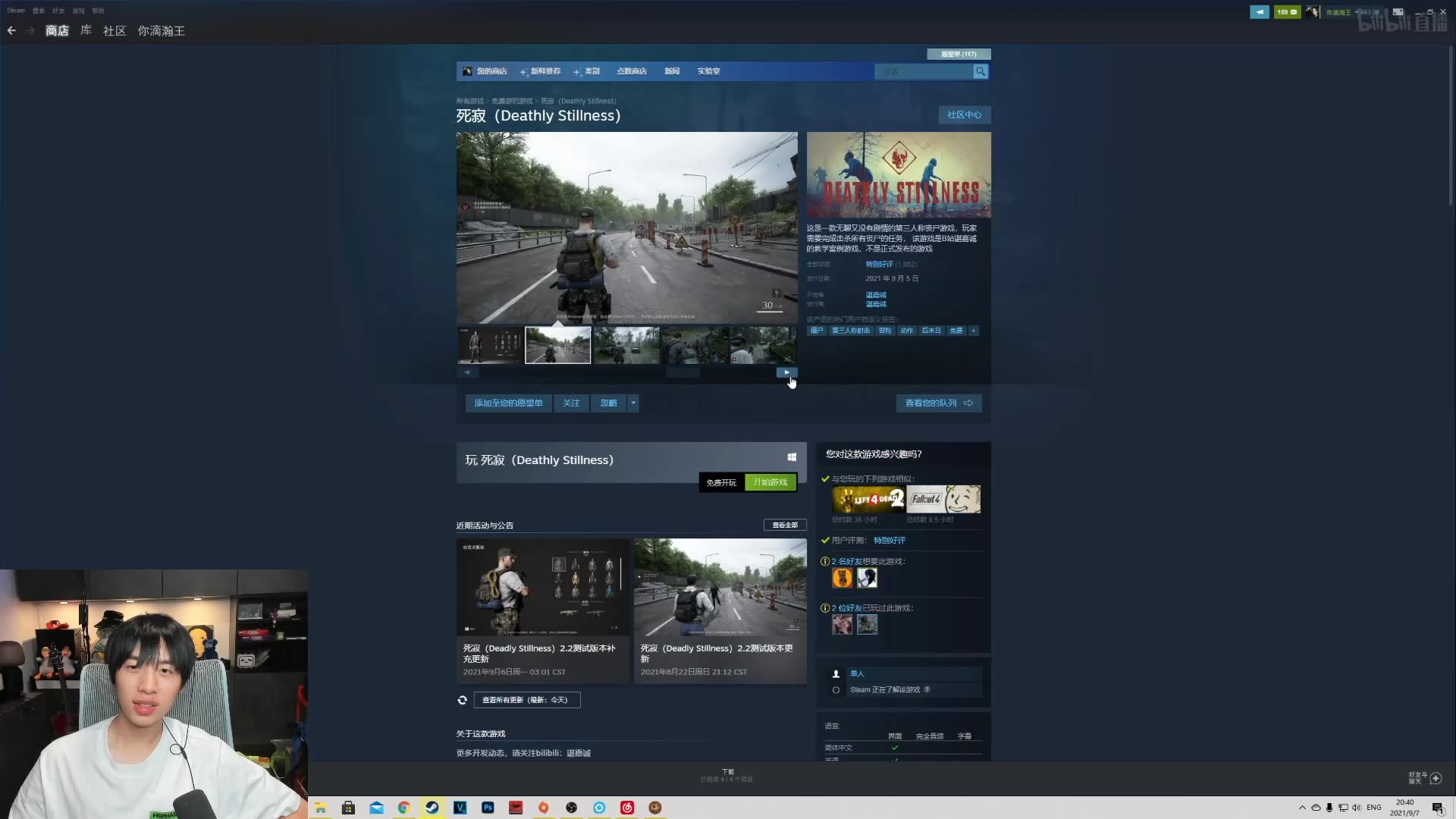Toggle 关注 follow button

pyautogui.click(x=571, y=403)
